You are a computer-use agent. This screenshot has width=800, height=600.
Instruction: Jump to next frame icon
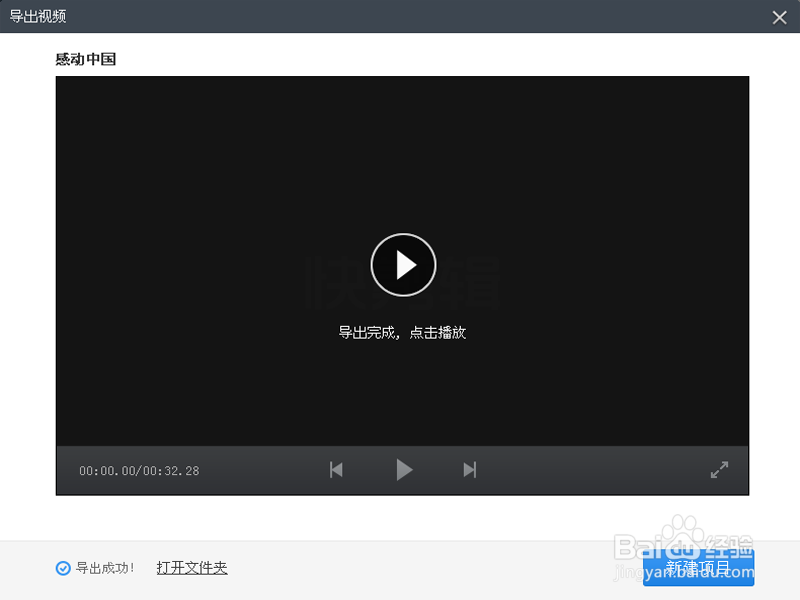coord(469,469)
